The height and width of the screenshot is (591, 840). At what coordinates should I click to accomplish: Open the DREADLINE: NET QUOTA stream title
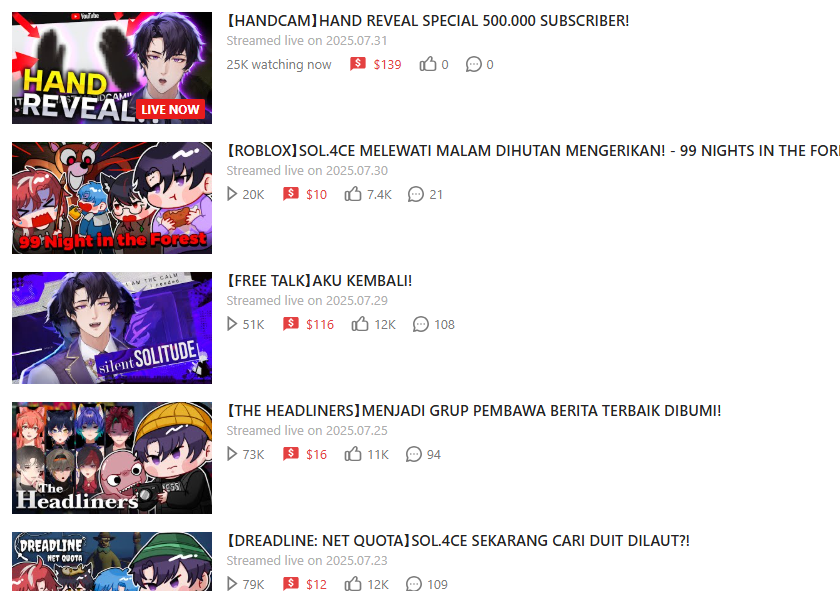[458, 541]
